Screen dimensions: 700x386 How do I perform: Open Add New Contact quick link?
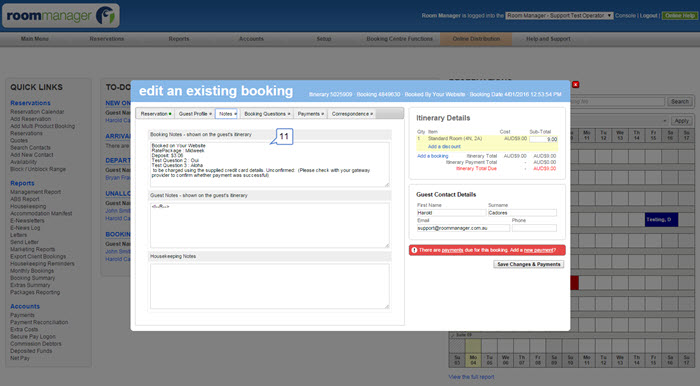(x=32, y=155)
